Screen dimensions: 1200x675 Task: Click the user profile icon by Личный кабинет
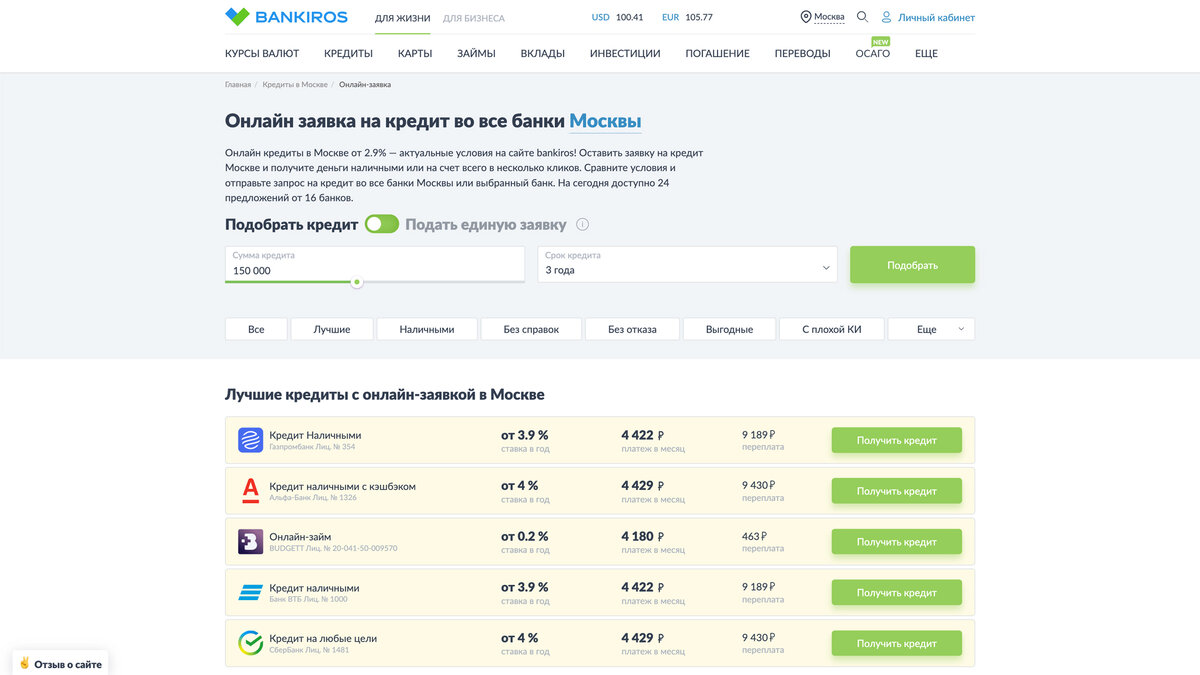pyautogui.click(x=886, y=17)
